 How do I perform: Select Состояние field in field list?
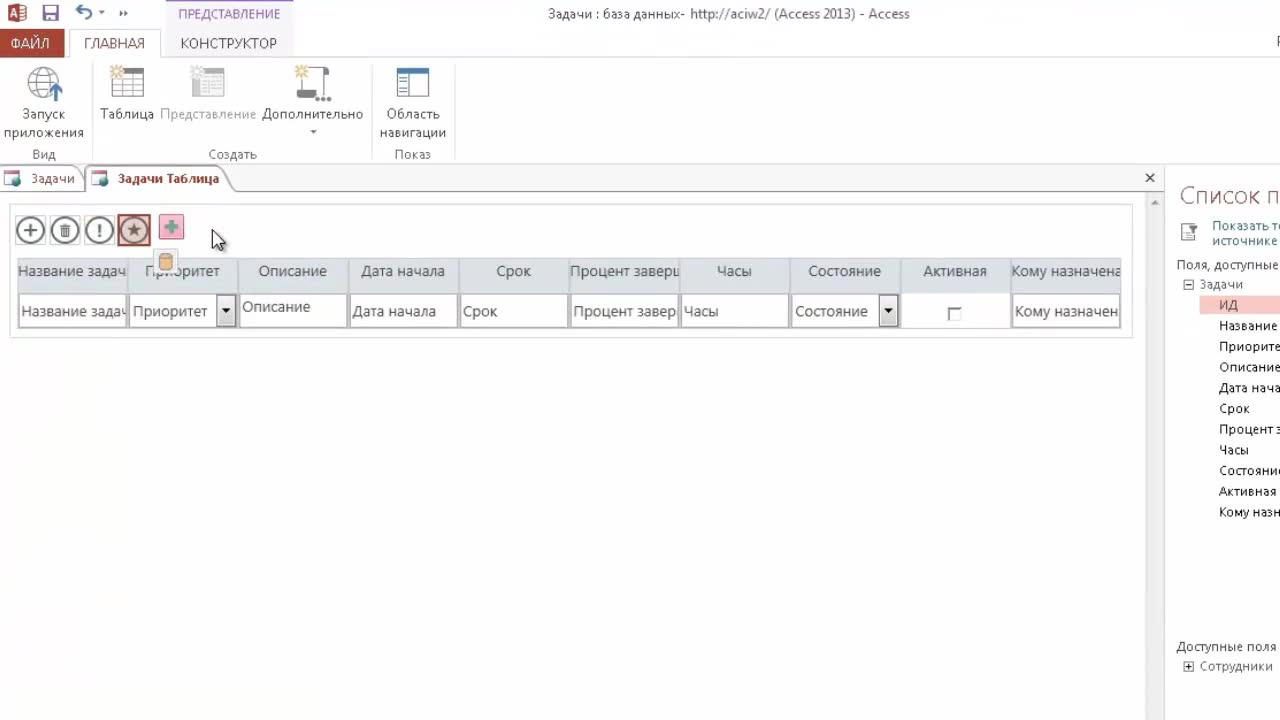tap(1249, 471)
